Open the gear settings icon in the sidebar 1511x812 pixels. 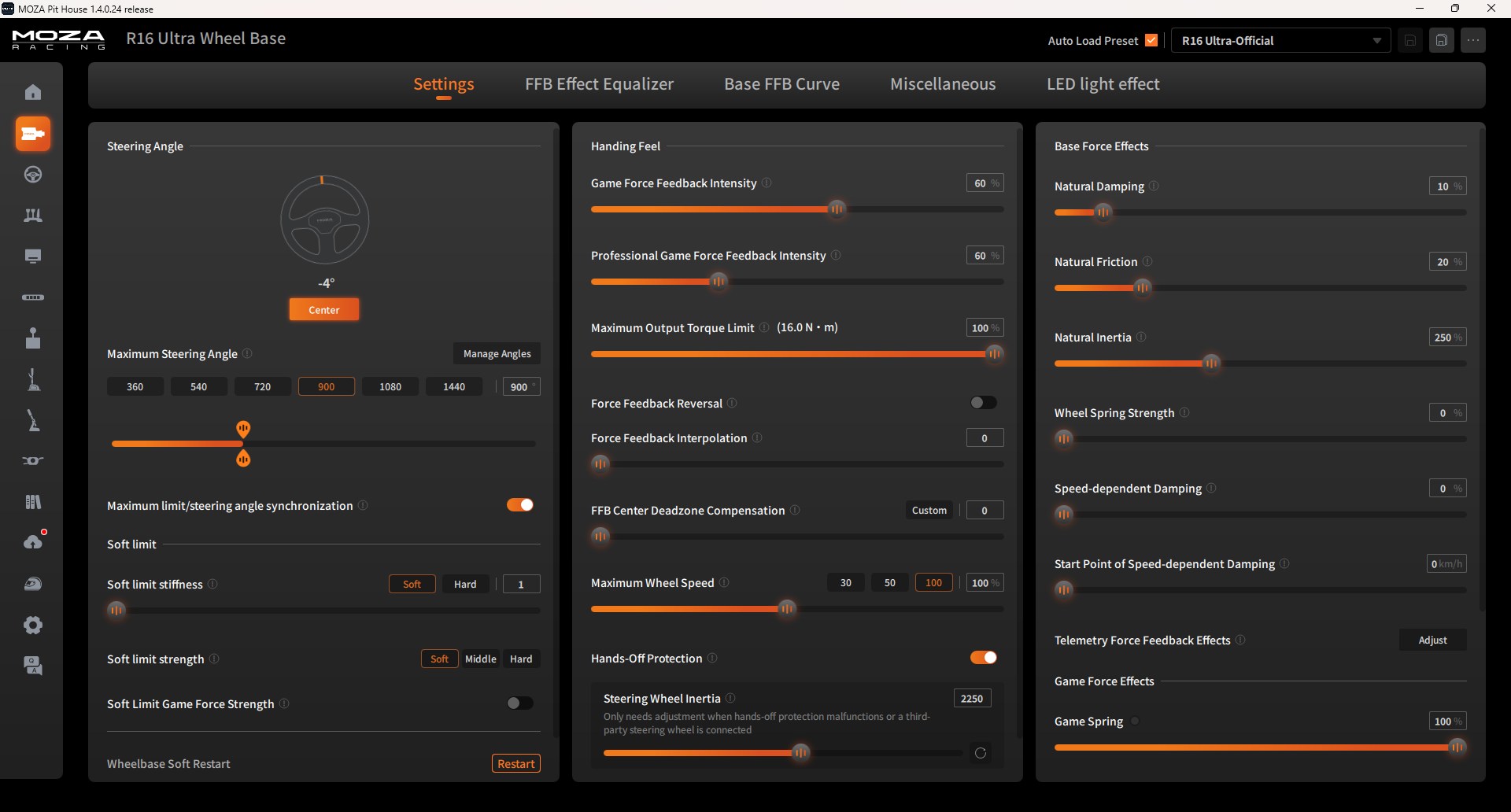pos(33,625)
